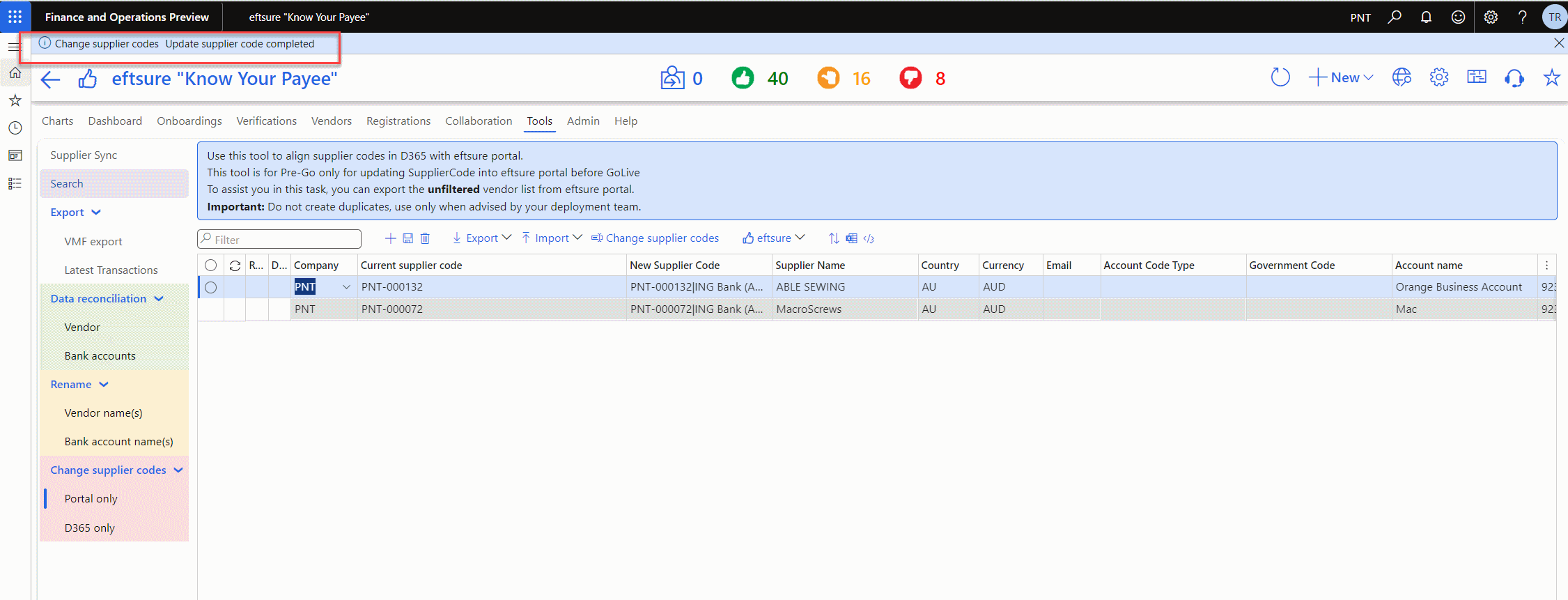The image size is (1568, 600).
Task: Click the MacroScrews supplier name cell
Action: [x=845, y=309]
